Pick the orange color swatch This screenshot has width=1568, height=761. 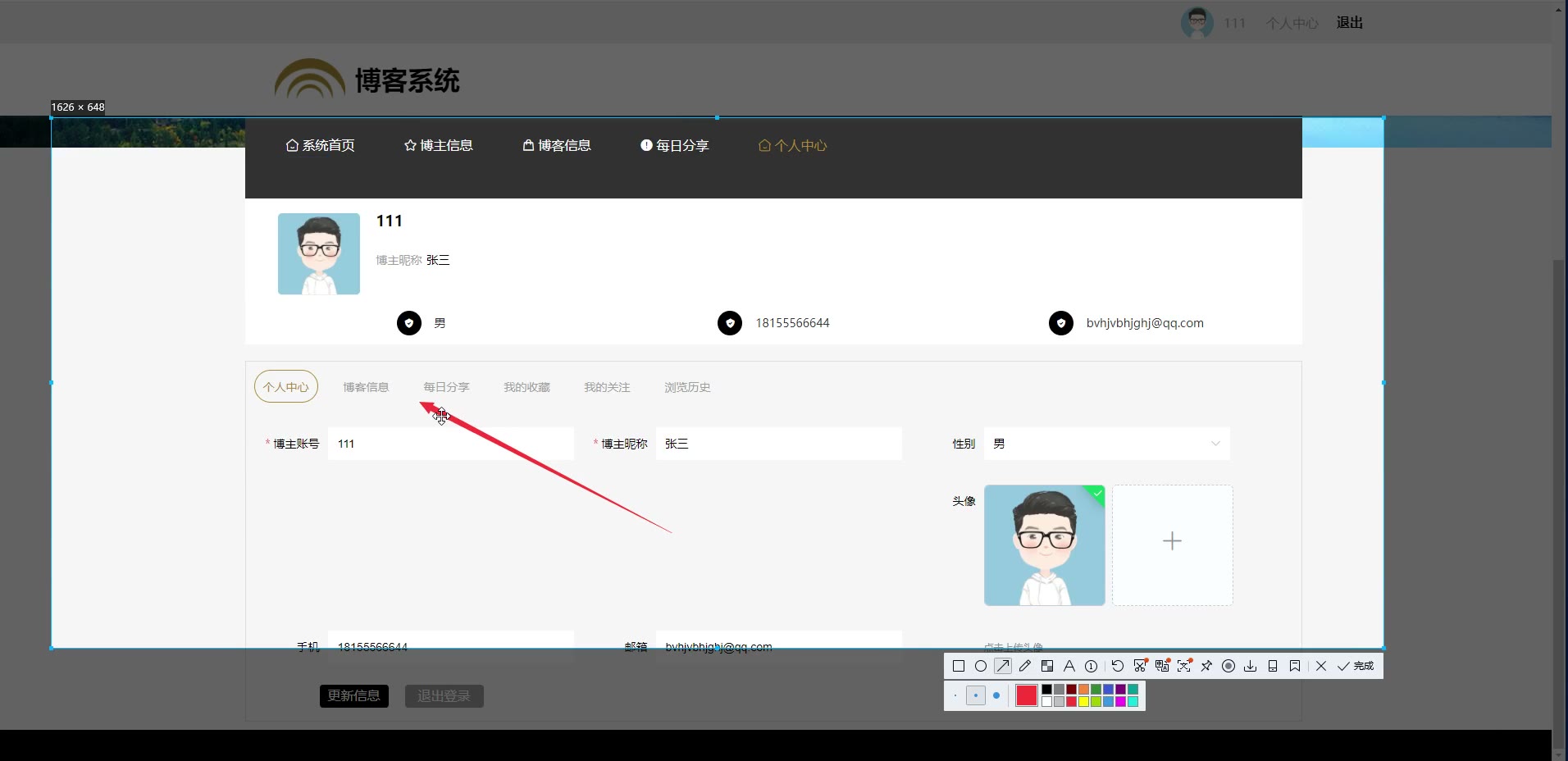(1083, 689)
